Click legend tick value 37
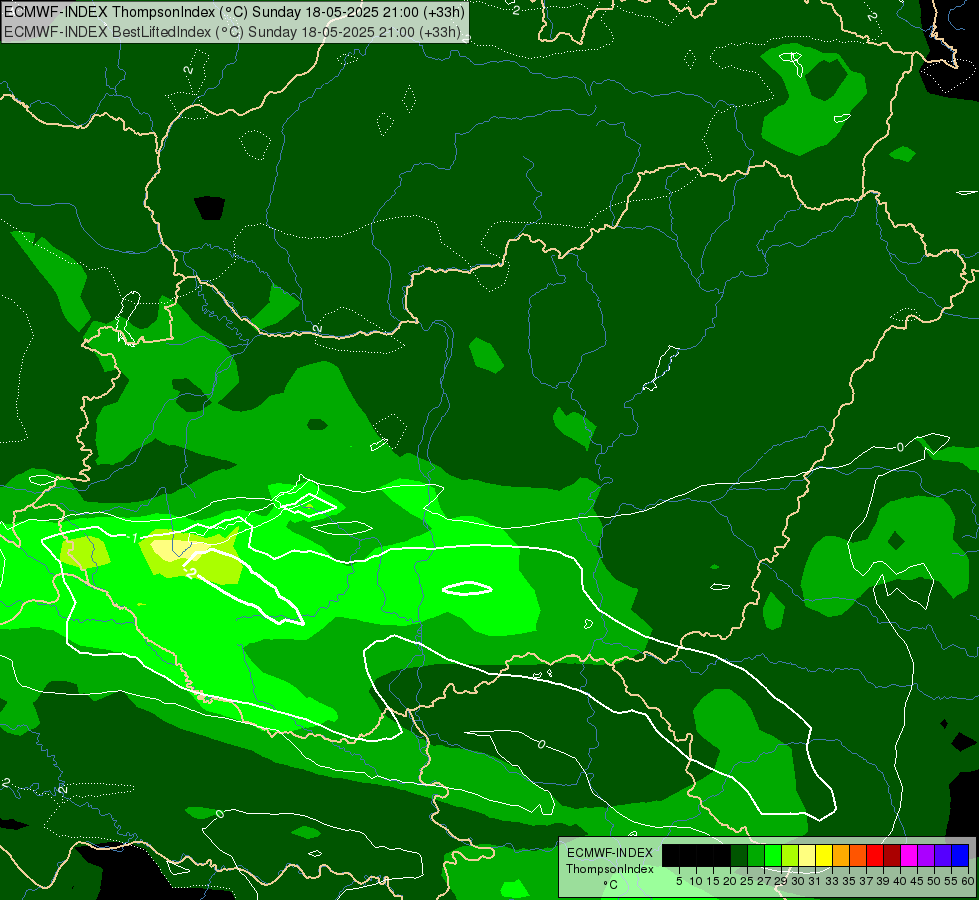Viewport: 979px width, 900px height. (867, 881)
